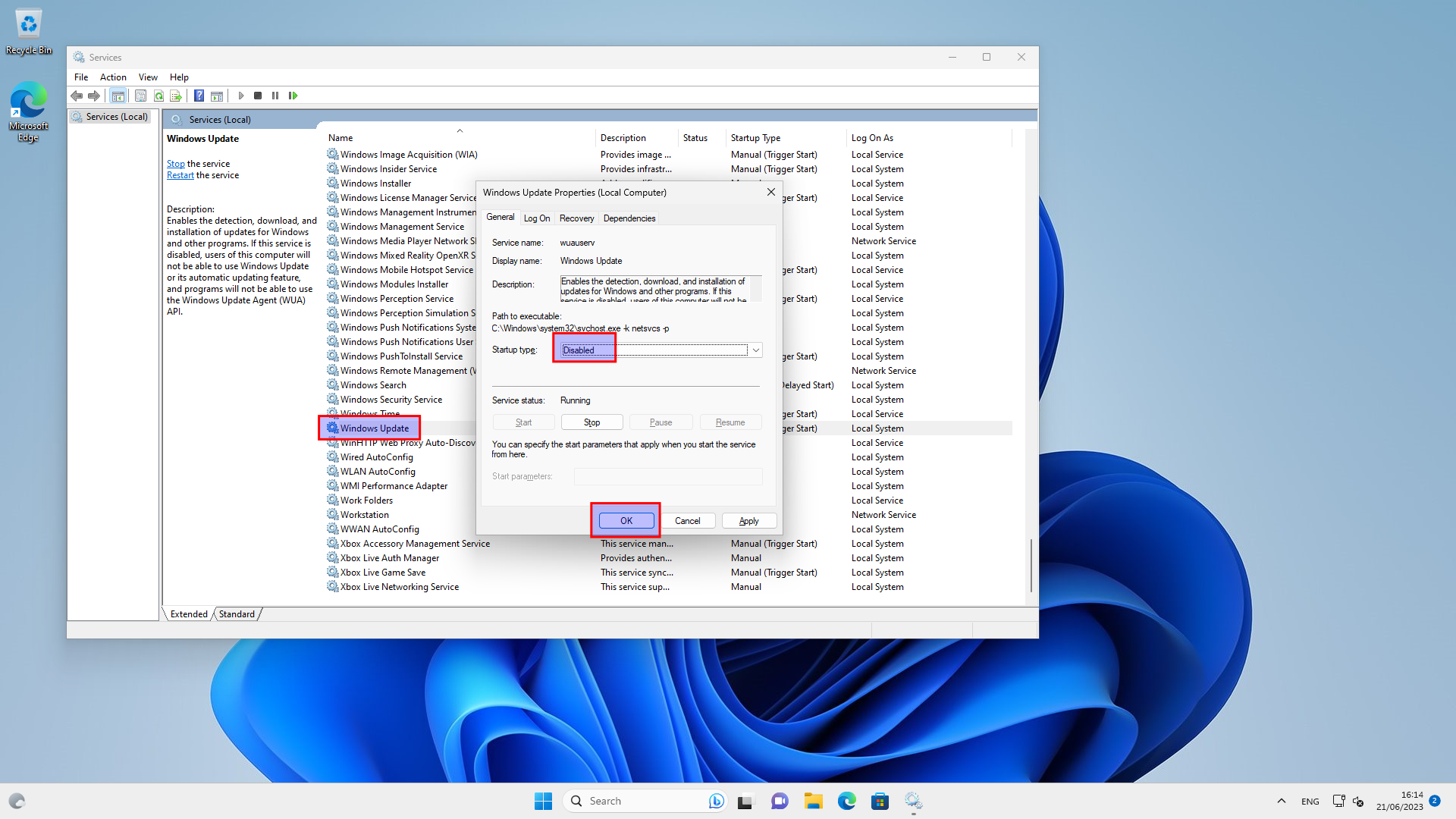This screenshot has width=1456, height=819.
Task: Open the Help menu
Action: (179, 77)
